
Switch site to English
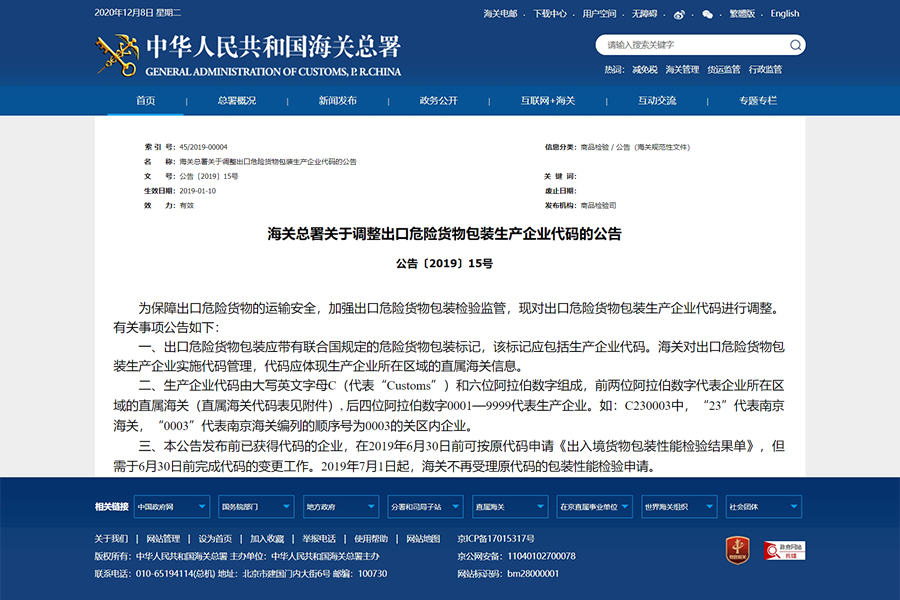[x=785, y=14]
